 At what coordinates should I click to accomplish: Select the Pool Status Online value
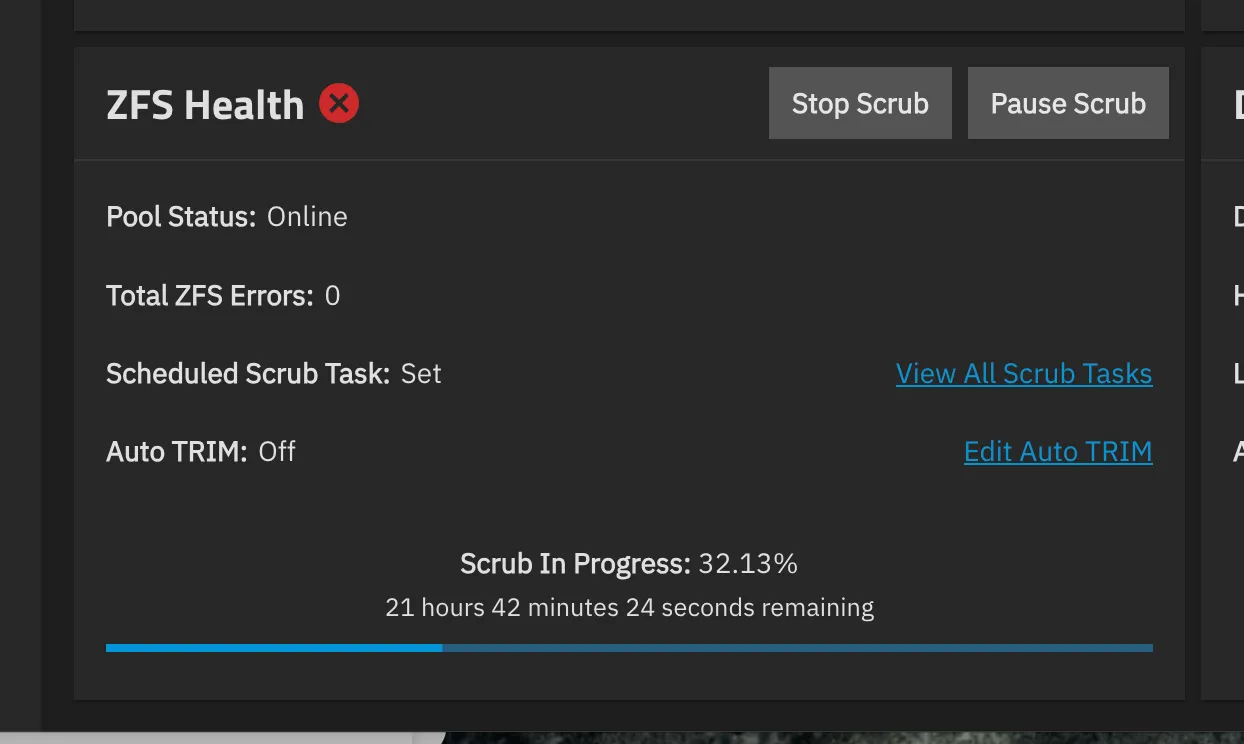(306, 216)
